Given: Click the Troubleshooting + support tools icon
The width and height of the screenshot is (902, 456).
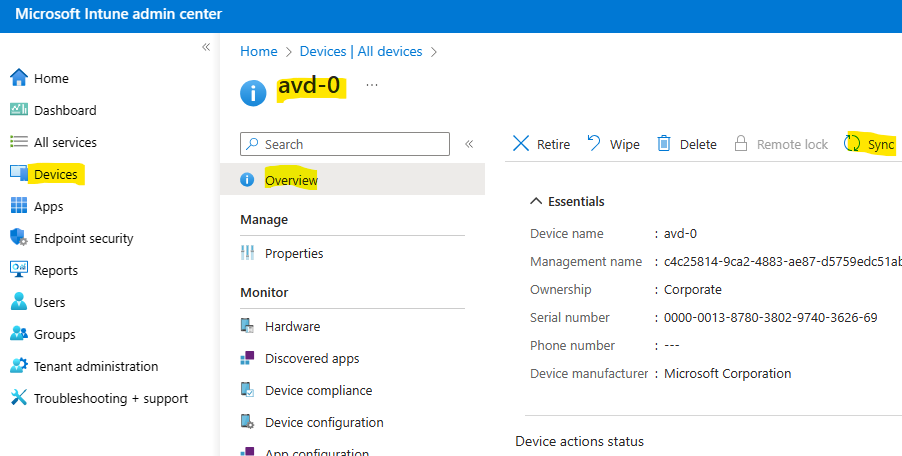Looking at the screenshot, I should pyautogui.click(x=19, y=397).
